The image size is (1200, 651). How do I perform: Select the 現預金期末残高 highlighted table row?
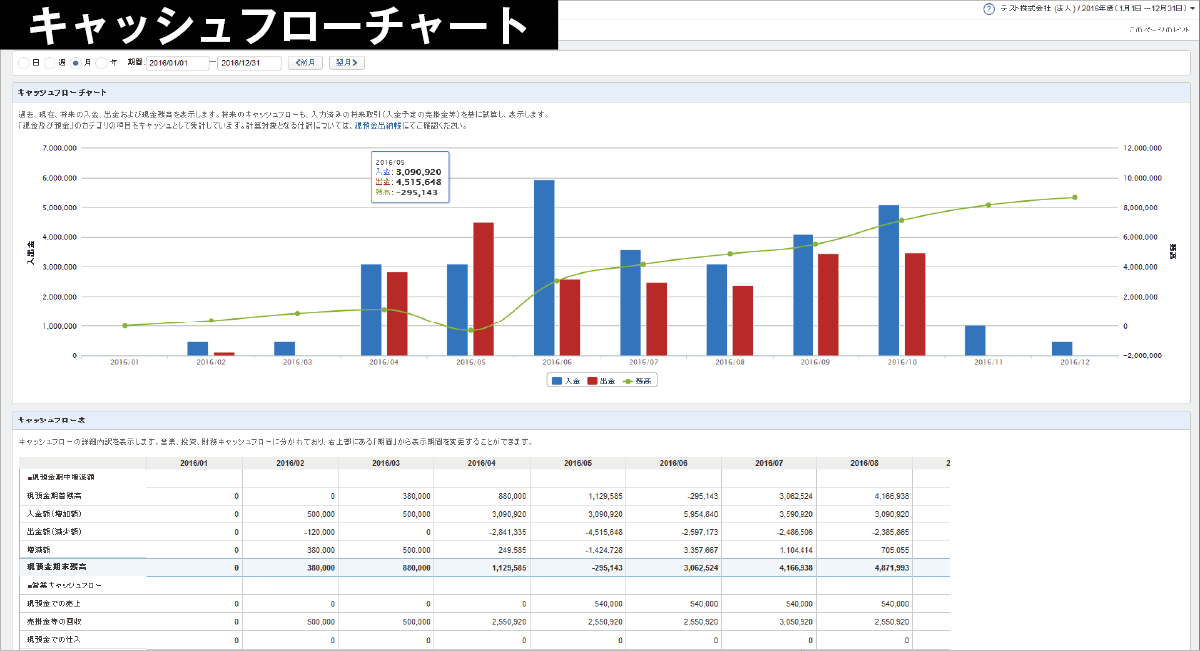click(484, 567)
